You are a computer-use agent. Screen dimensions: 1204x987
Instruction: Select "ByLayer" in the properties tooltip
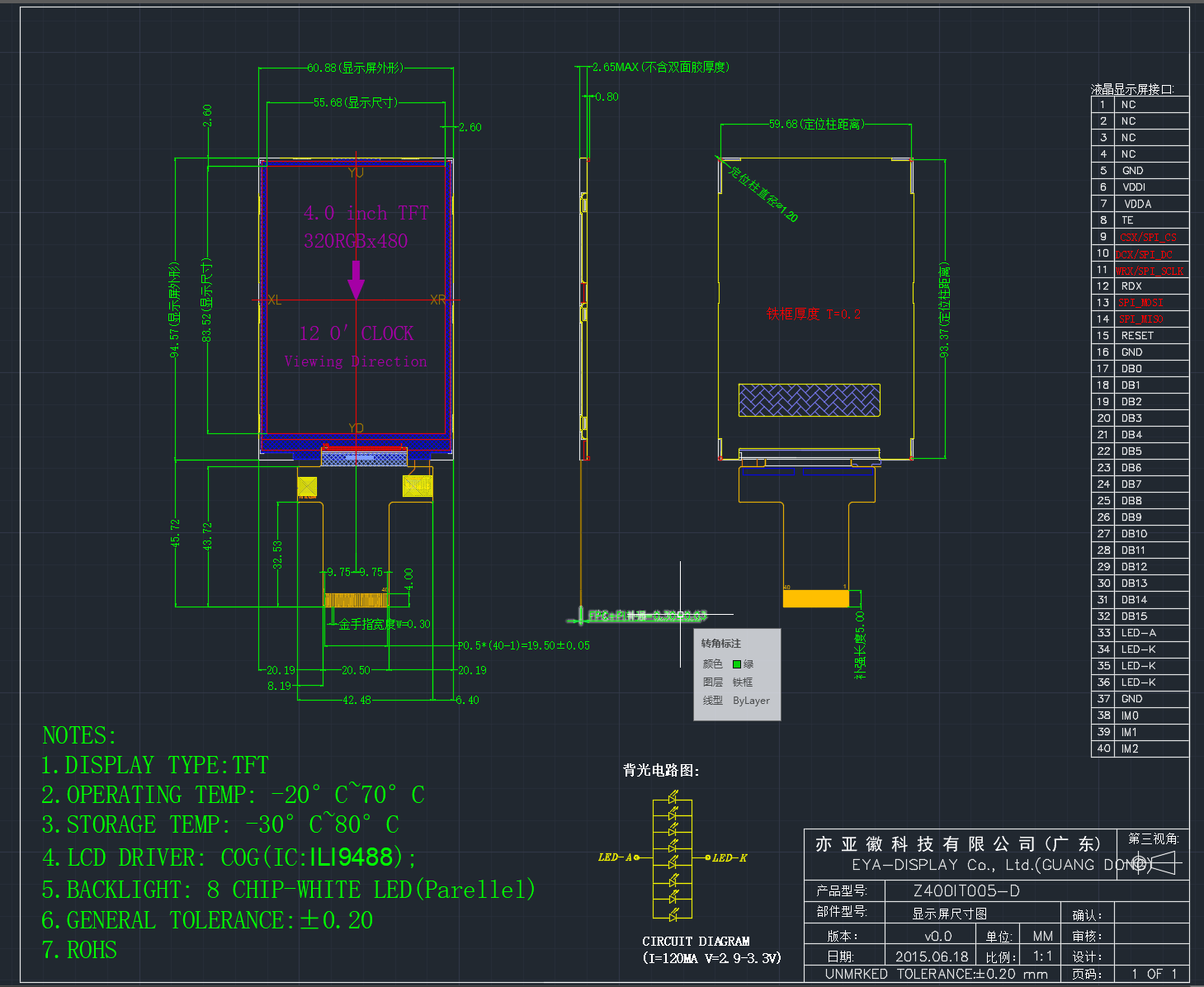[751, 701]
